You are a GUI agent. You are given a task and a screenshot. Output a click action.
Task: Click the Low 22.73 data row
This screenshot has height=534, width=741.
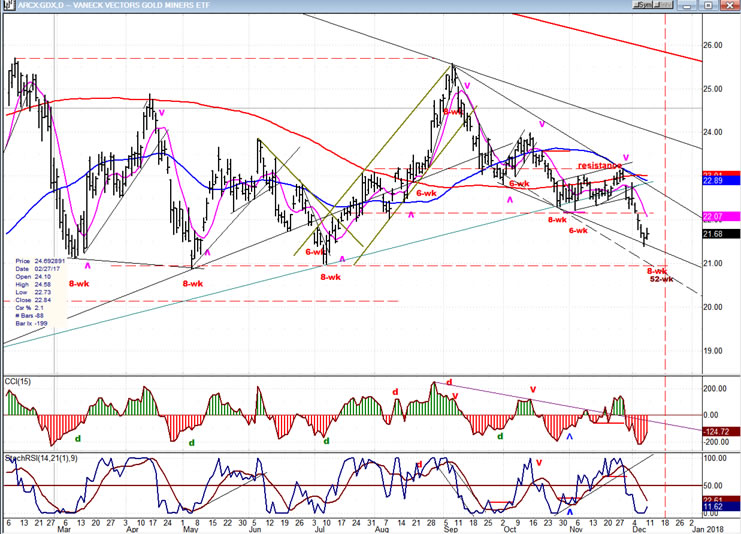34,292
